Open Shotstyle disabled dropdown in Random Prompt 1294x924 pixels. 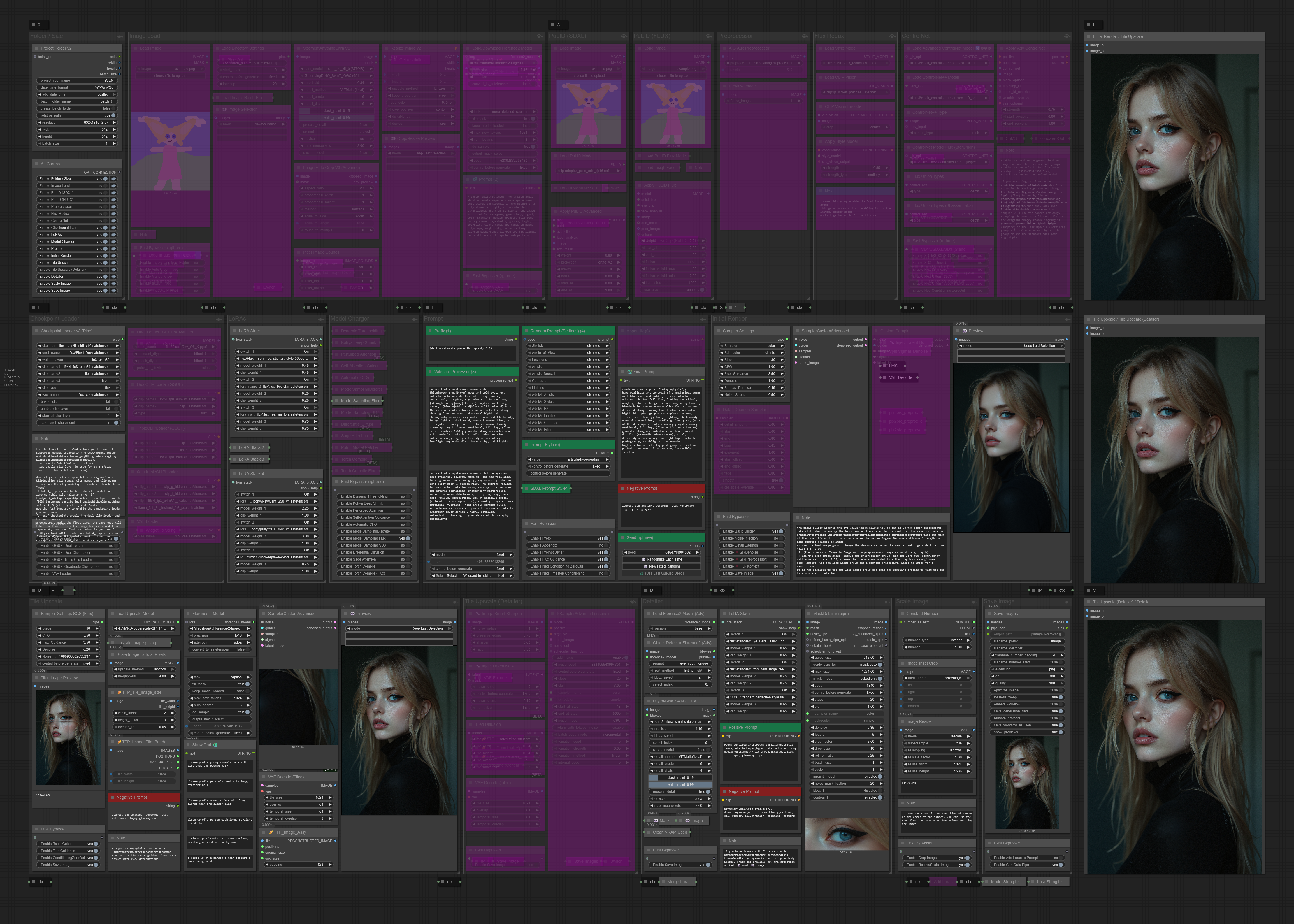pos(568,345)
